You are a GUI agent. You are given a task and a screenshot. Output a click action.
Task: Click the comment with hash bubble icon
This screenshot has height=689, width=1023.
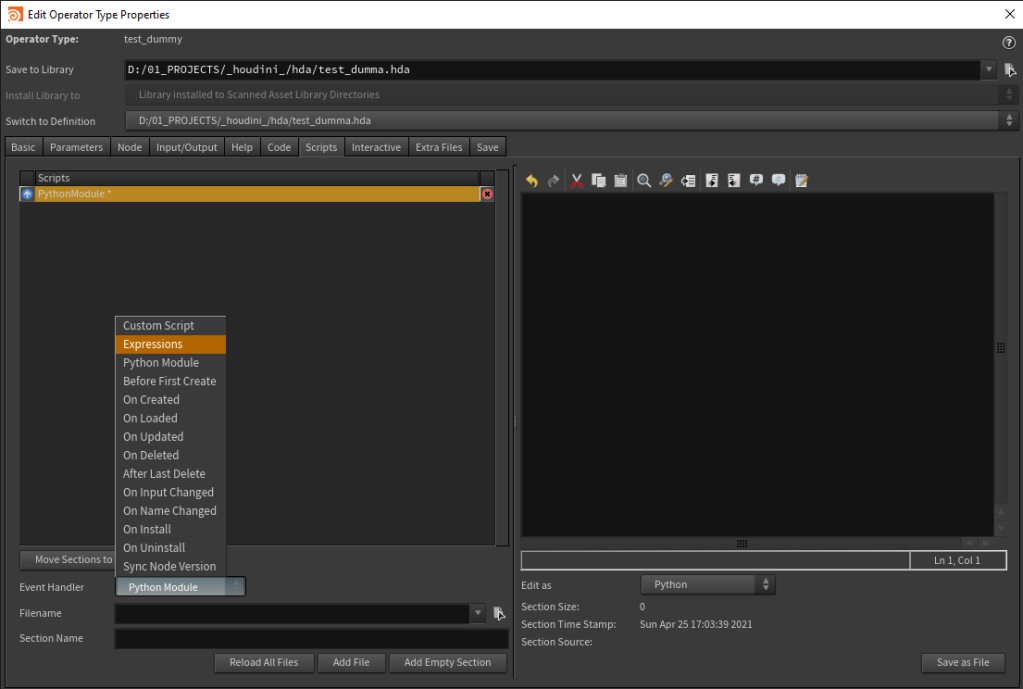click(757, 181)
